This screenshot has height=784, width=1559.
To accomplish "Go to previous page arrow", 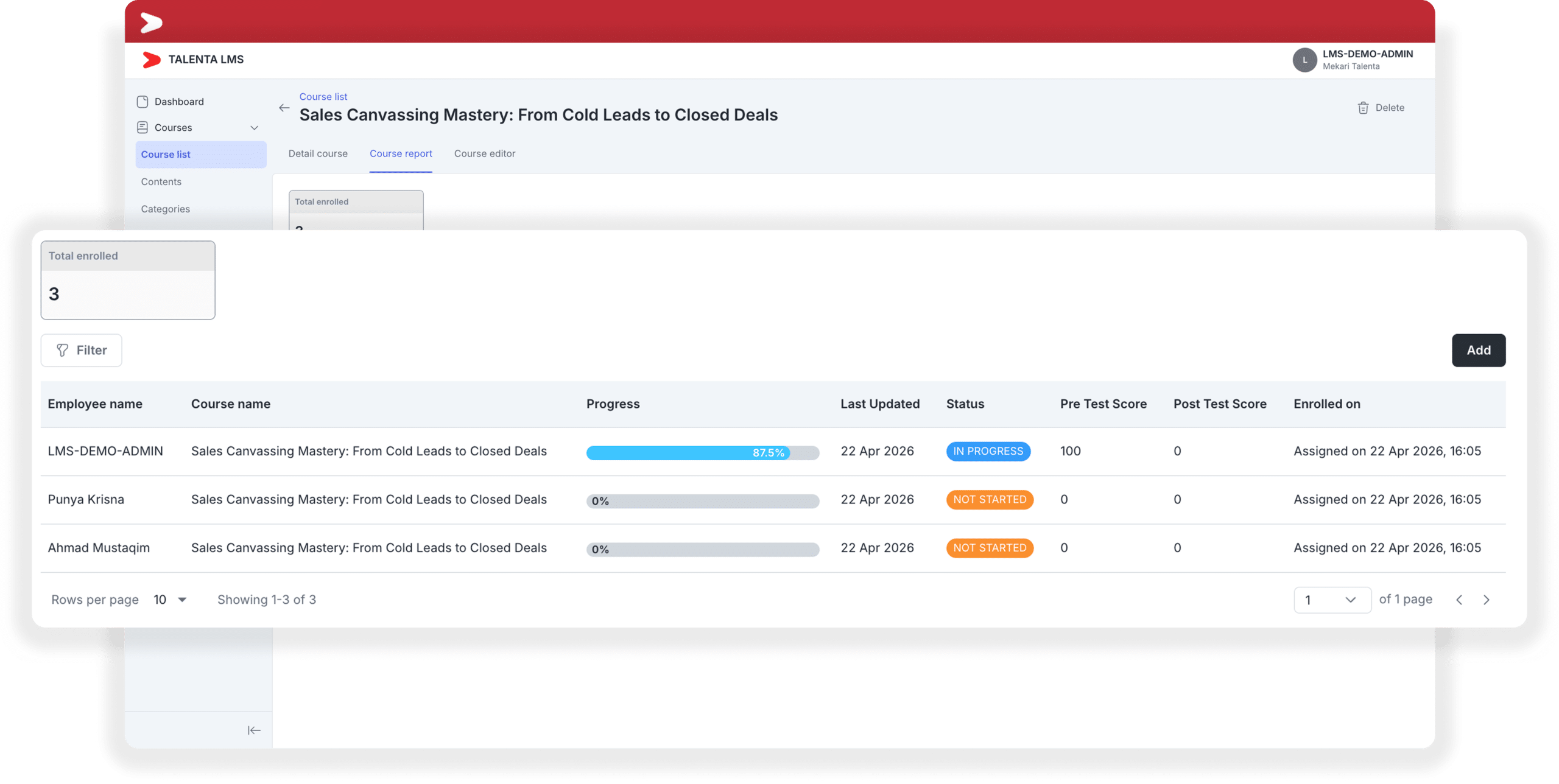I will pyautogui.click(x=1459, y=600).
